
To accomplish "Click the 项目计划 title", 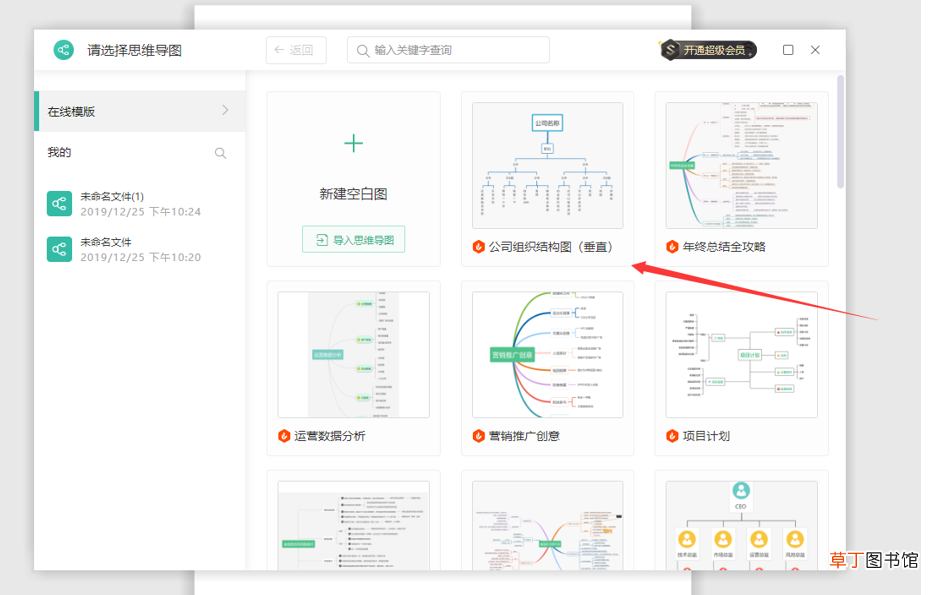I will pos(706,436).
